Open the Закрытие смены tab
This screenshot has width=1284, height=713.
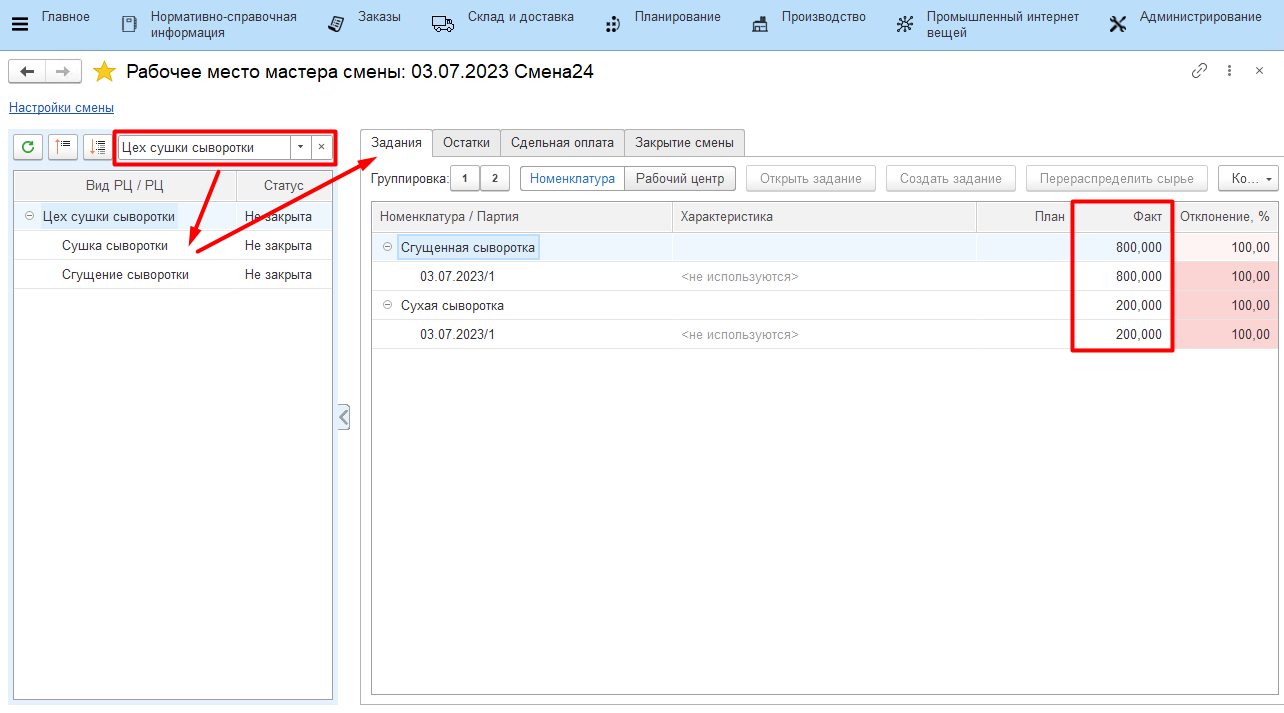tap(684, 143)
